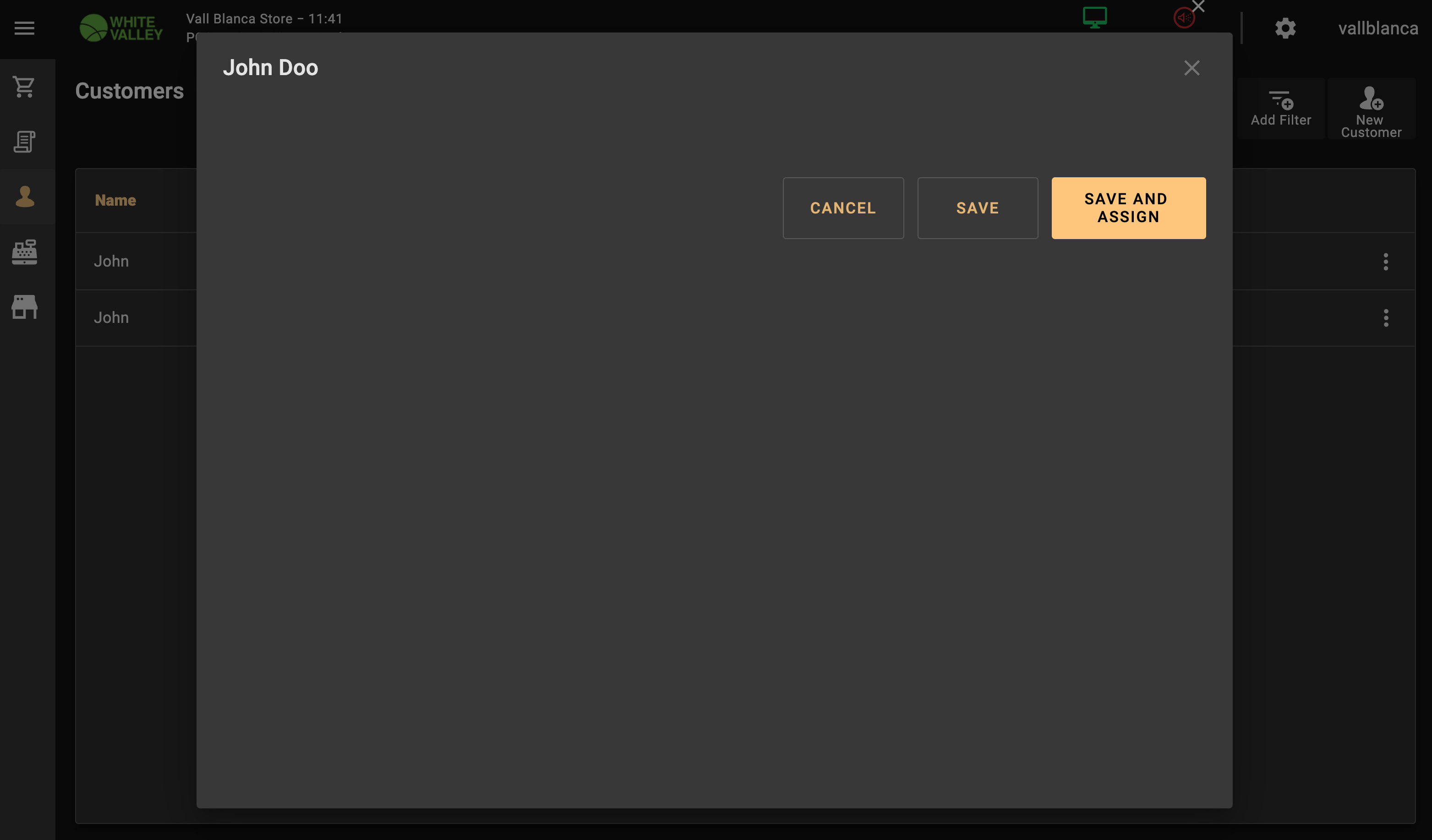This screenshot has height=840, width=1432.
Task: Open the receipts sidebar icon
Action: point(24,142)
